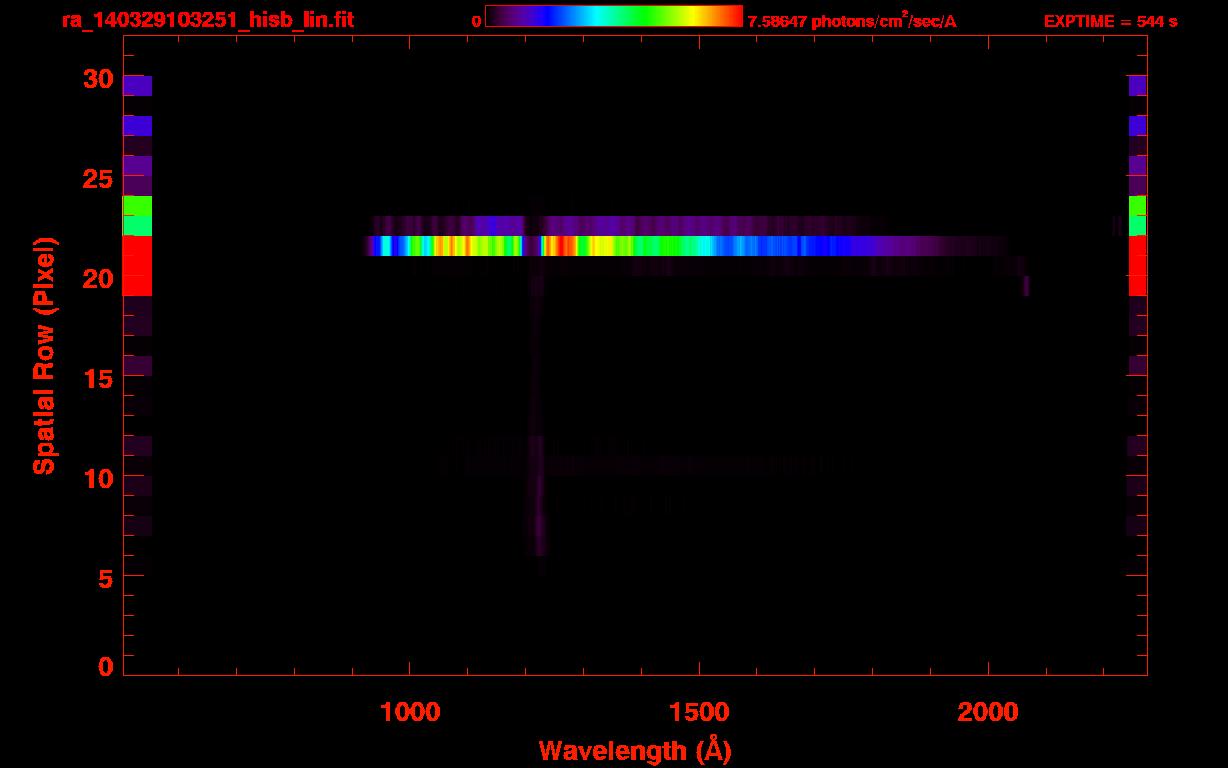Click the 25 spatial row tick label
This screenshot has height=768, width=1228.
pos(97,178)
